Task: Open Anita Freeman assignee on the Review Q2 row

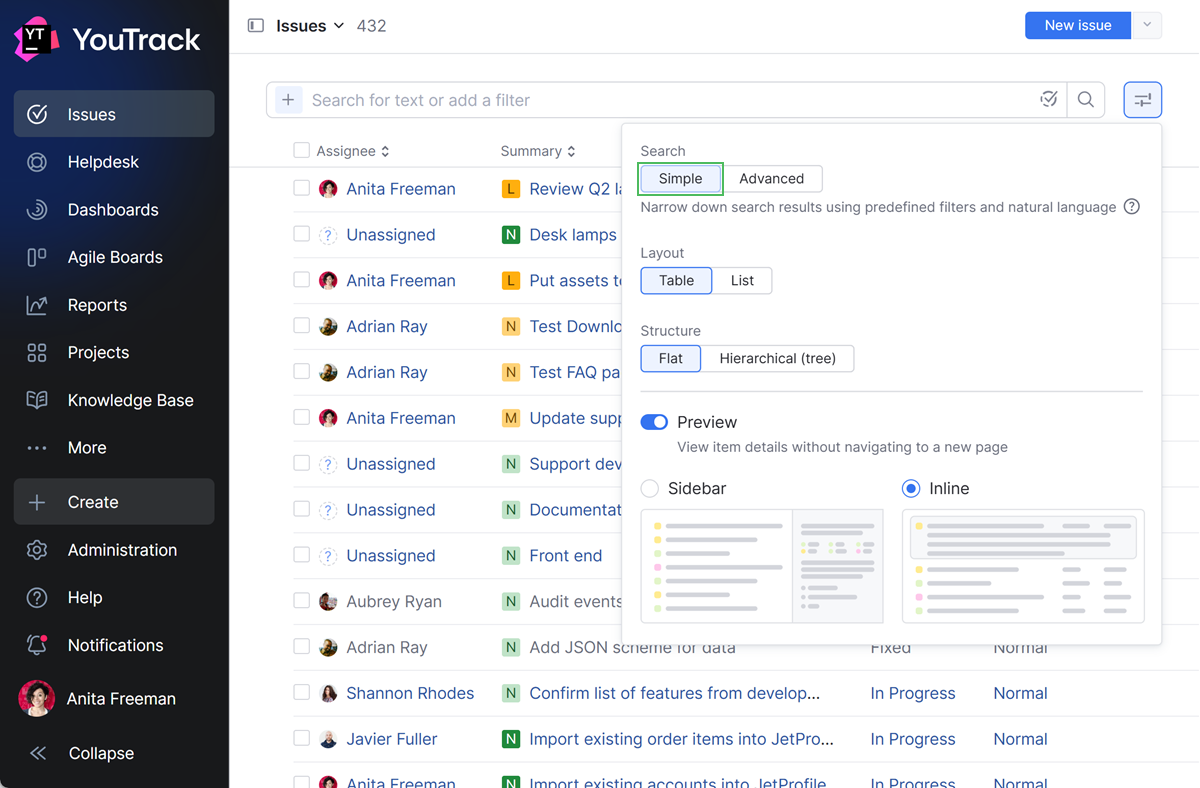Action: pos(401,189)
